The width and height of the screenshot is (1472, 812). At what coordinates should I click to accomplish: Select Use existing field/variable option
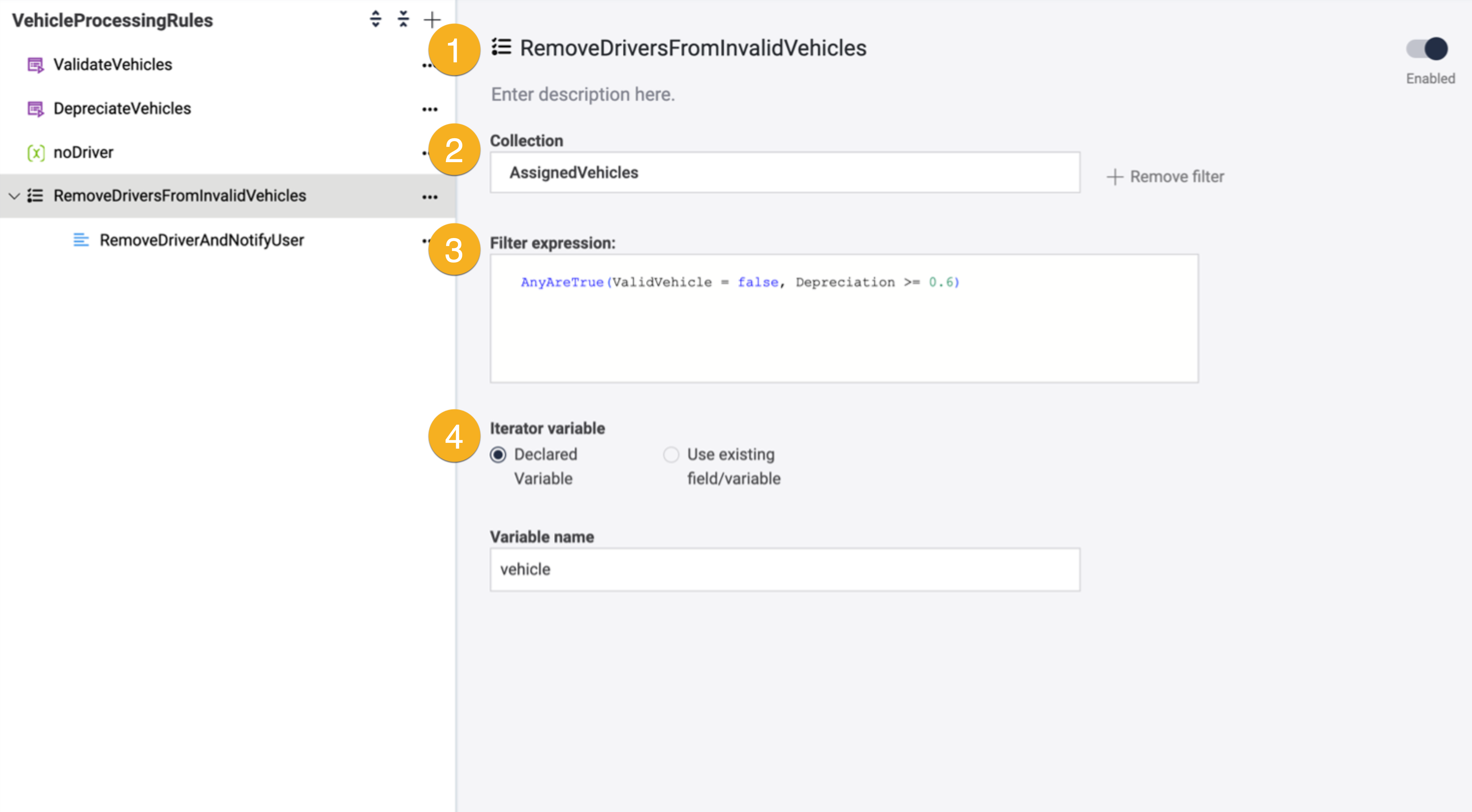coord(671,455)
